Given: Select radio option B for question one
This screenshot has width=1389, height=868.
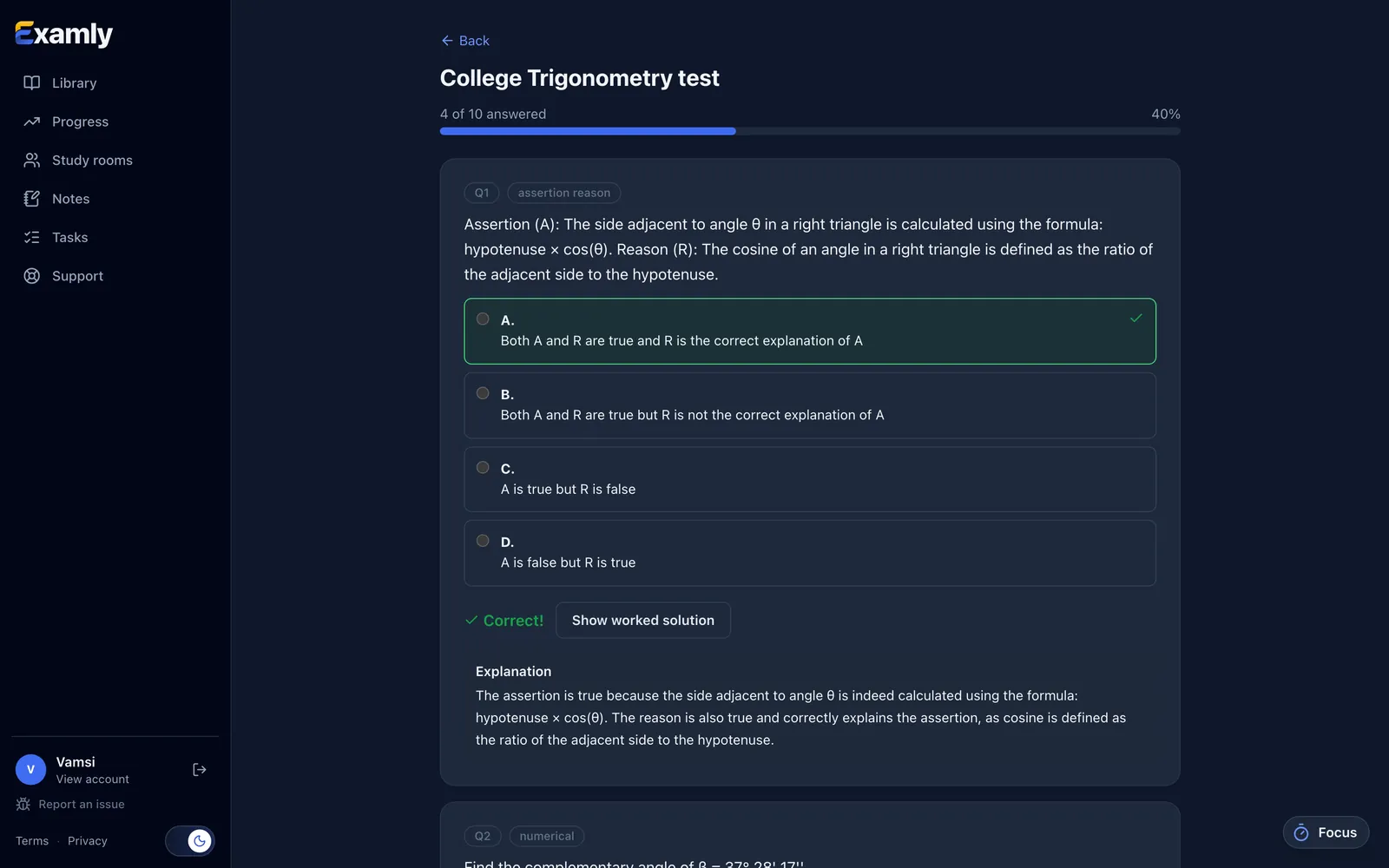Looking at the screenshot, I should coord(483,393).
